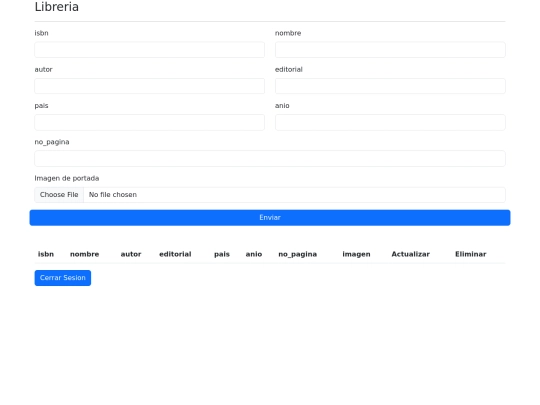540x405 pixels.
Task: Click the nombre table column header
Action: click(x=84, y=254)
